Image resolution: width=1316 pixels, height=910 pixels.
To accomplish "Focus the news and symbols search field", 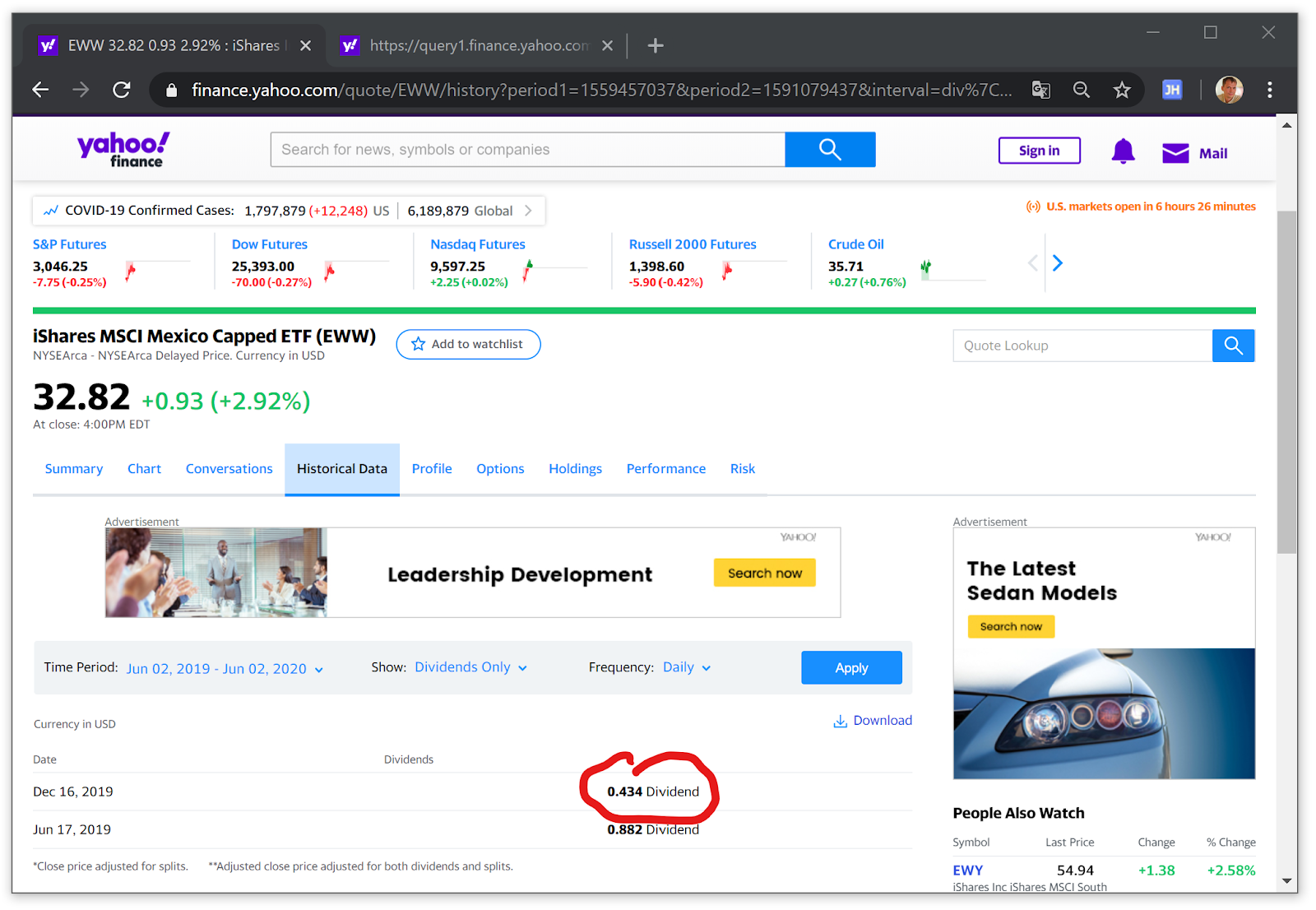I will point(527,150).
